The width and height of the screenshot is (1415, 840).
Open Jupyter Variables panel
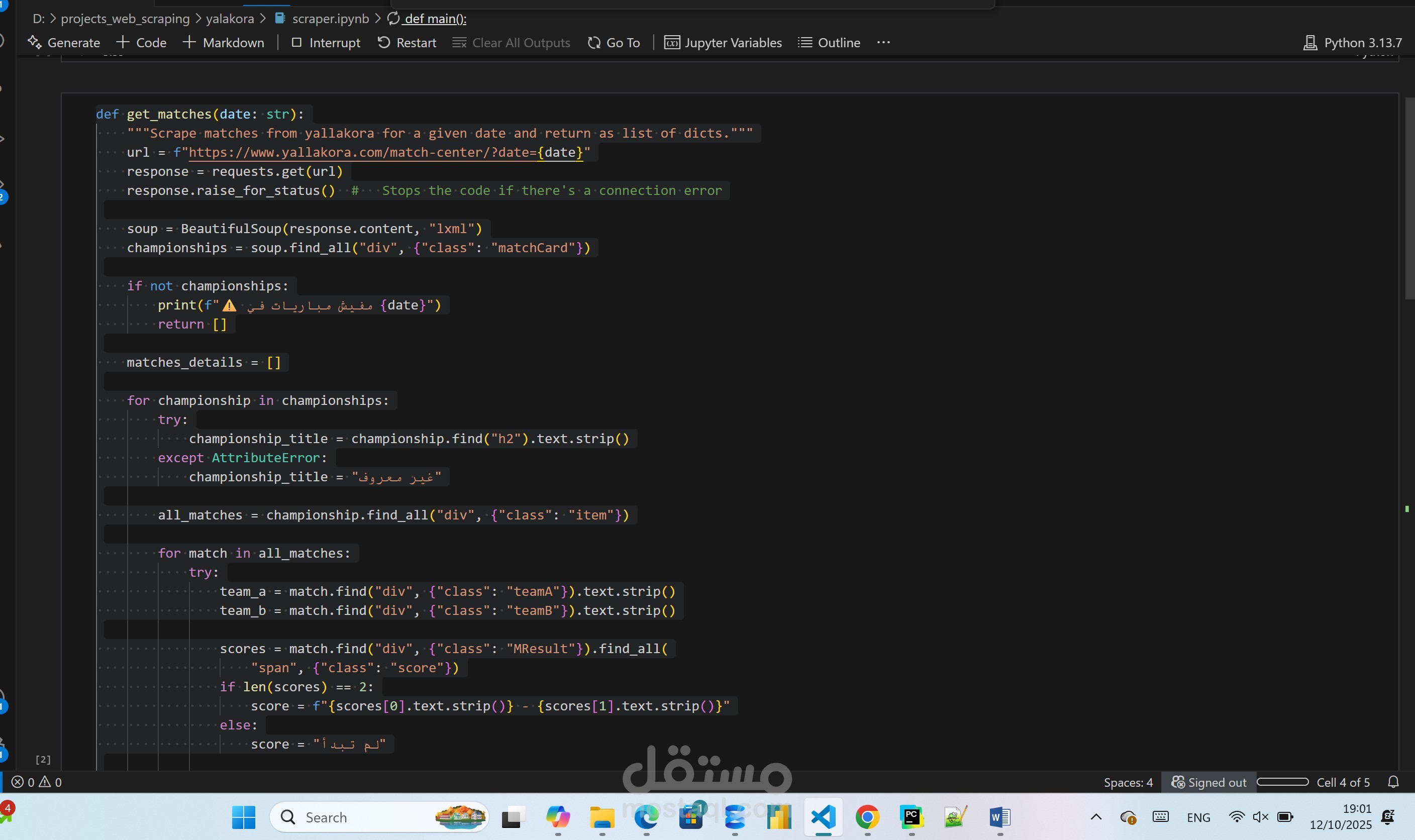[723, 43]
